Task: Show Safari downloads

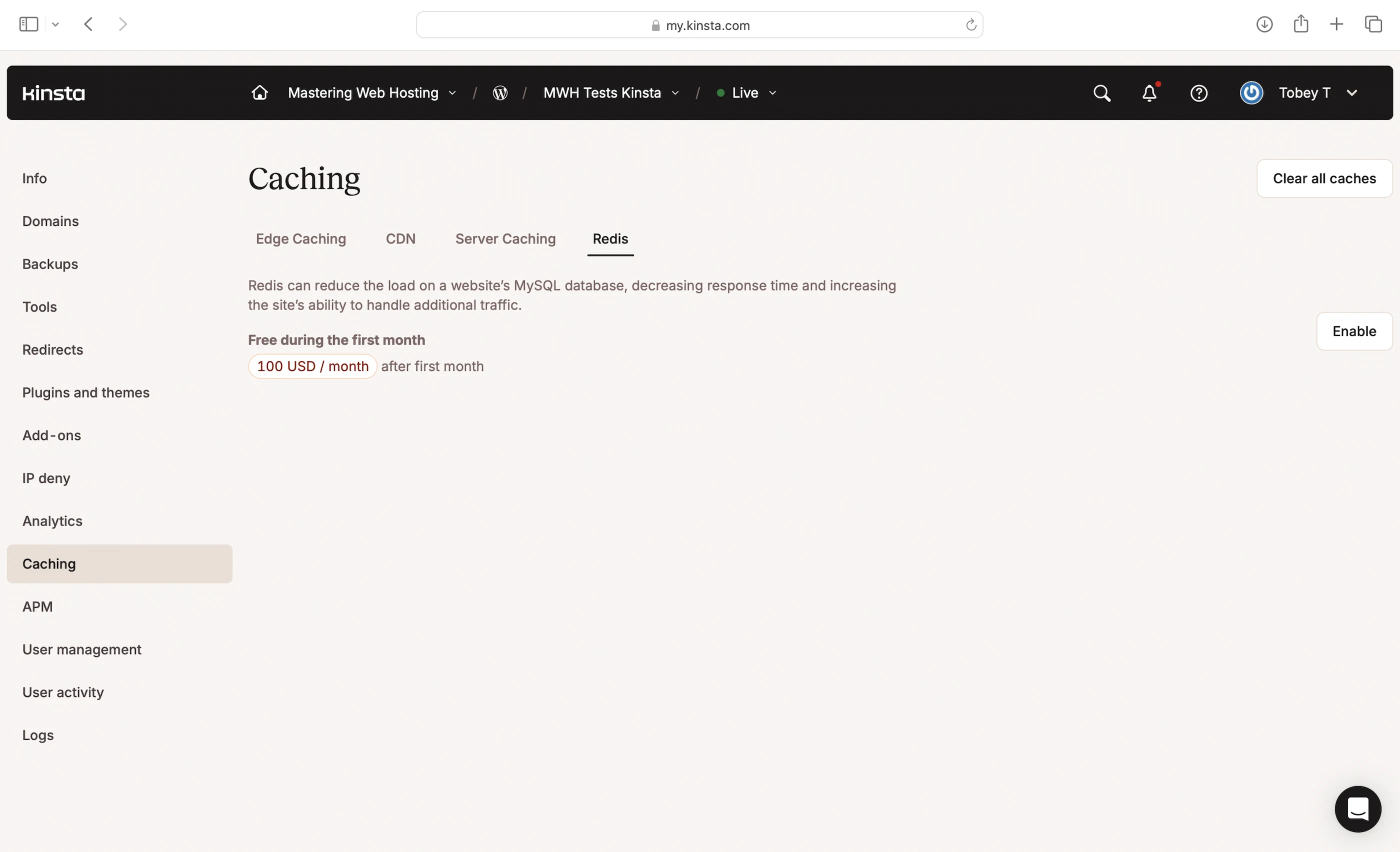Action: (1264, 24)
